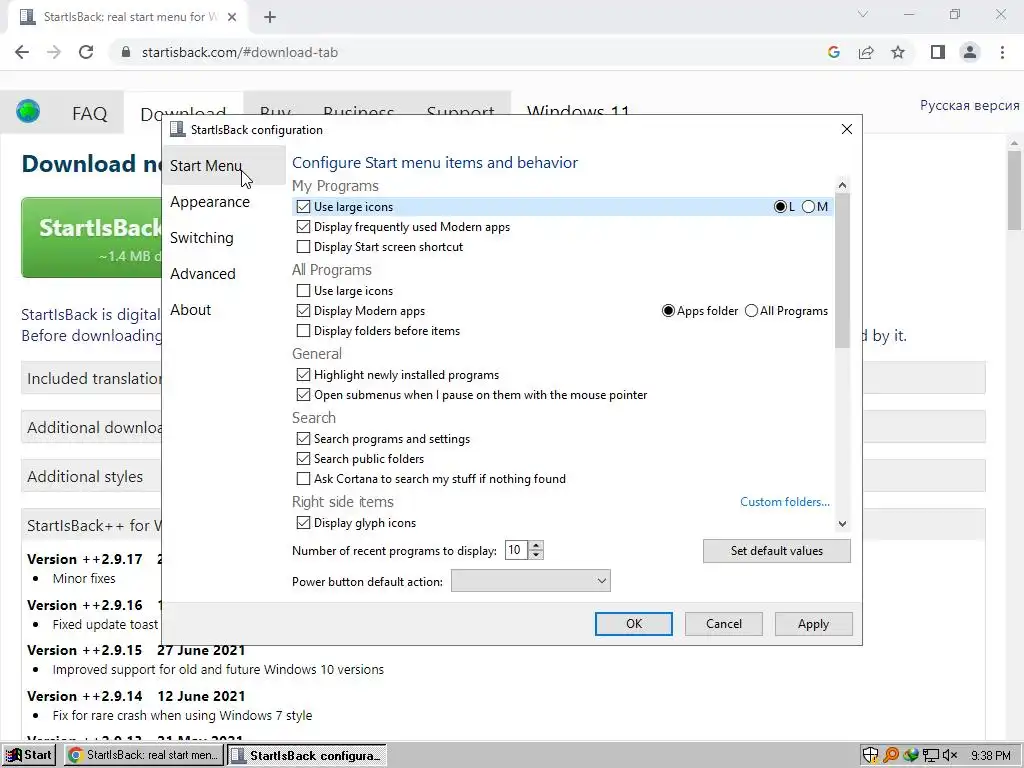Cancel the configuration dialog
The image size is (1024, 768).
pos(724,624)
